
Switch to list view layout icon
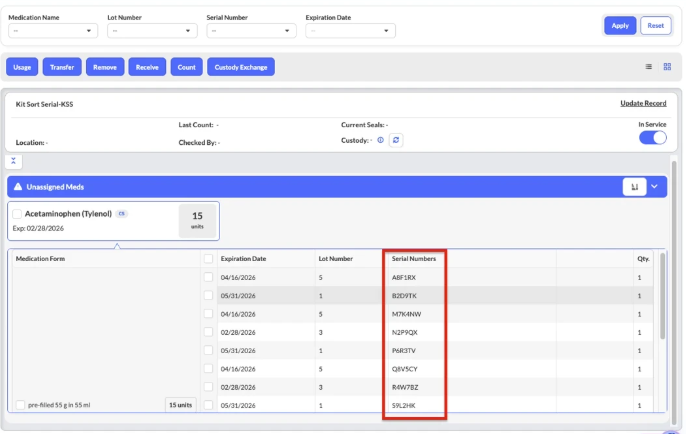pos(648,67)
